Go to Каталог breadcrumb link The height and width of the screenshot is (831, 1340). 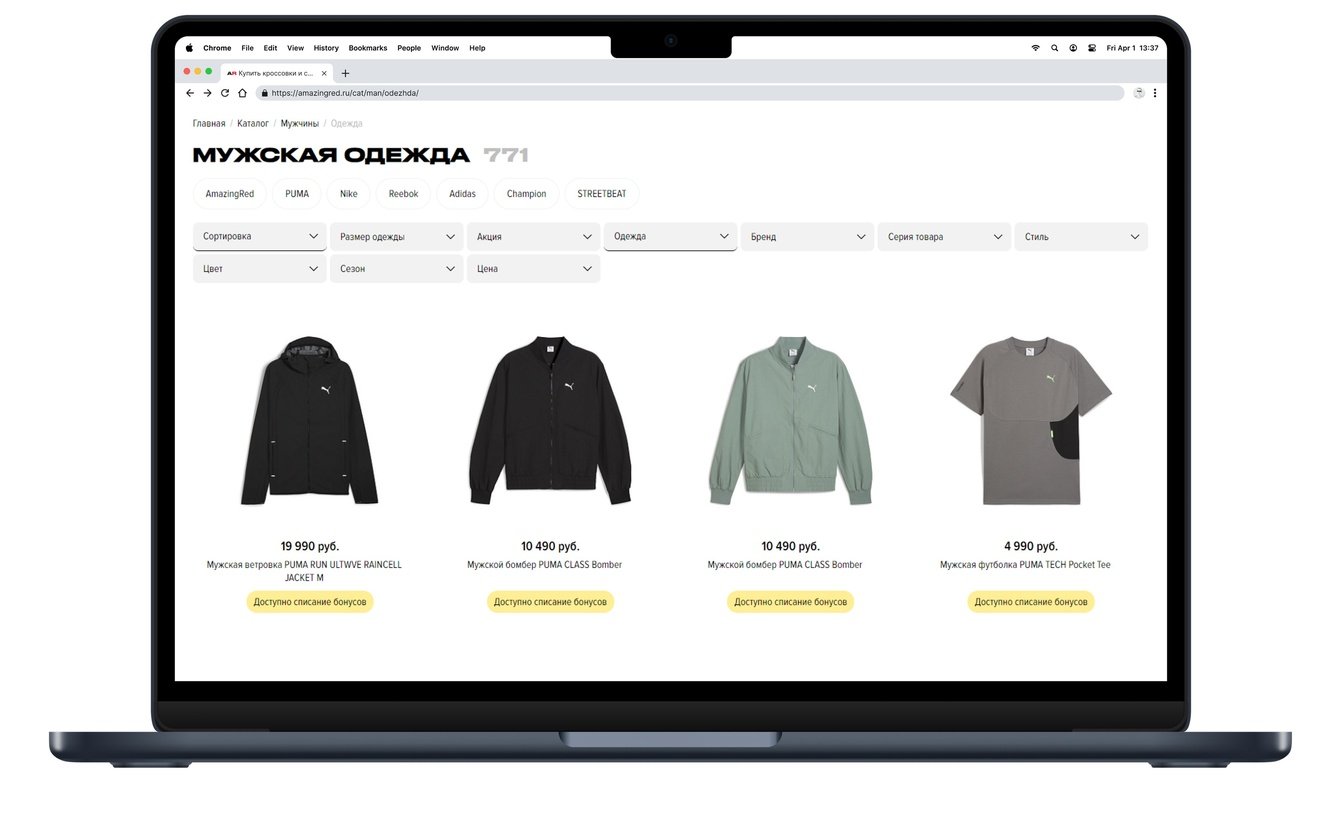[253, 124]
